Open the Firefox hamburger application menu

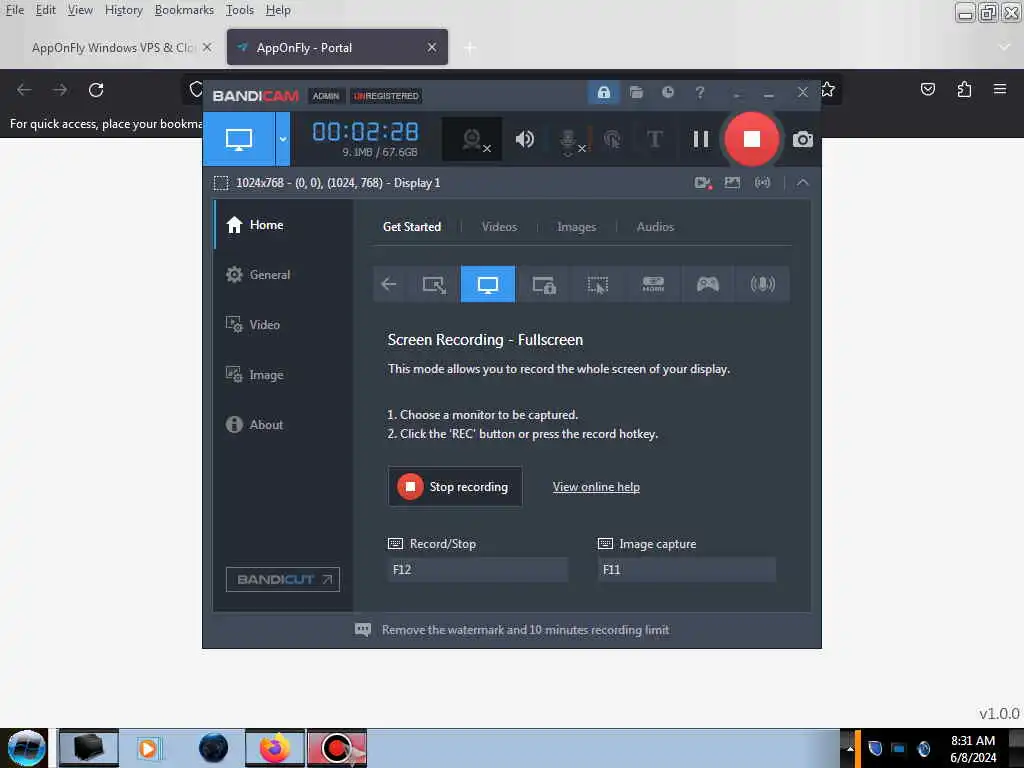click(999, 89)
